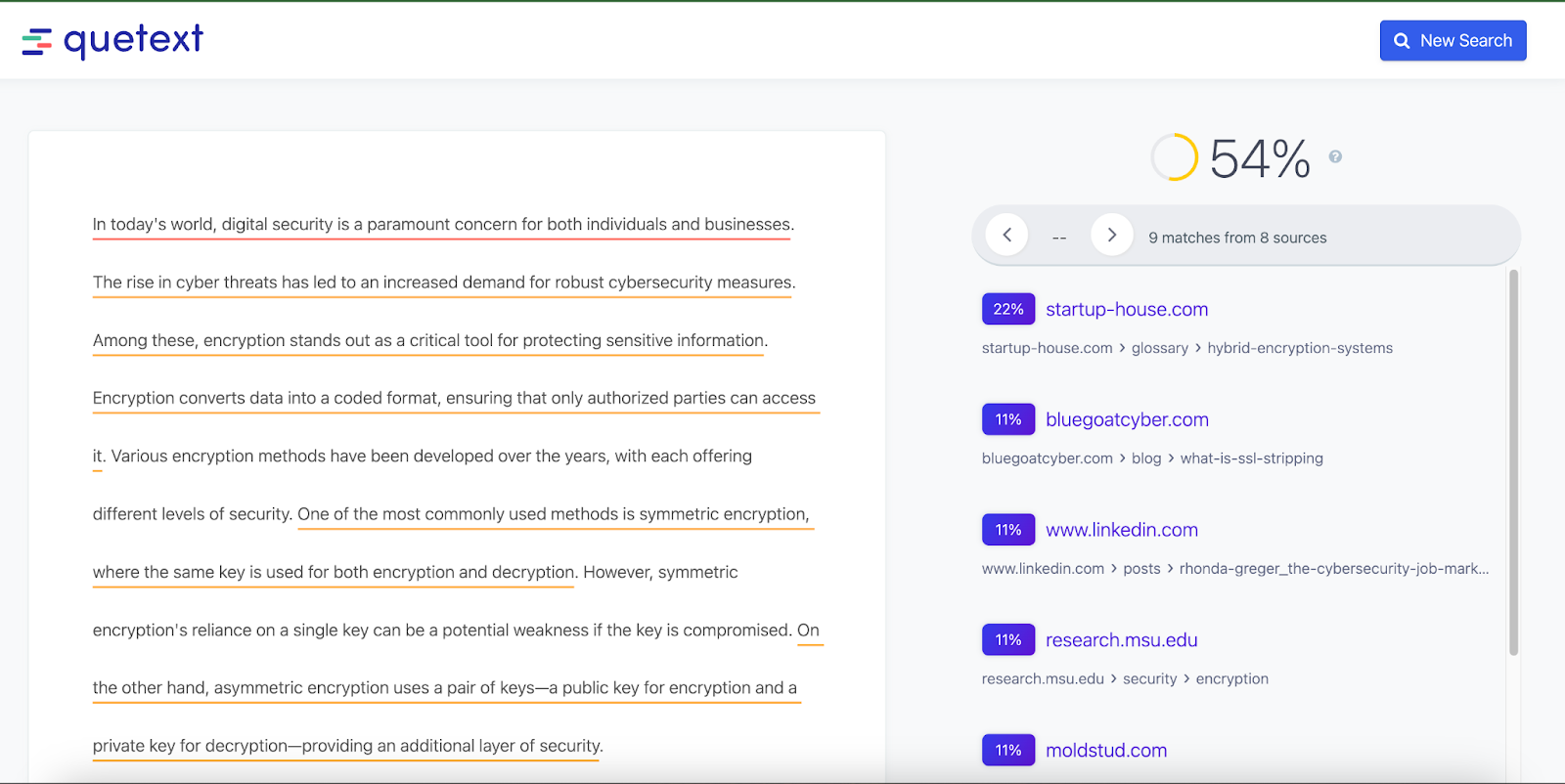Go to previous match arrow
This screenshot has width=1565, height=784.
coord(1006,236)
